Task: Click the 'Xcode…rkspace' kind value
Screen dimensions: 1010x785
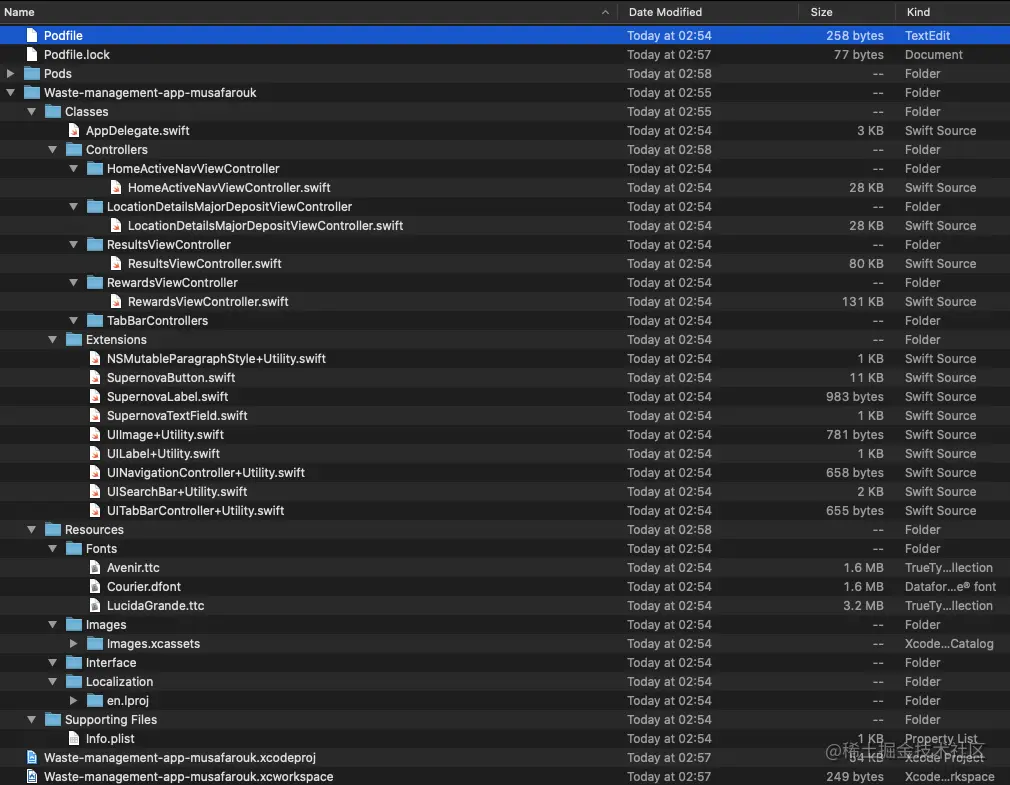Action: 949,777
